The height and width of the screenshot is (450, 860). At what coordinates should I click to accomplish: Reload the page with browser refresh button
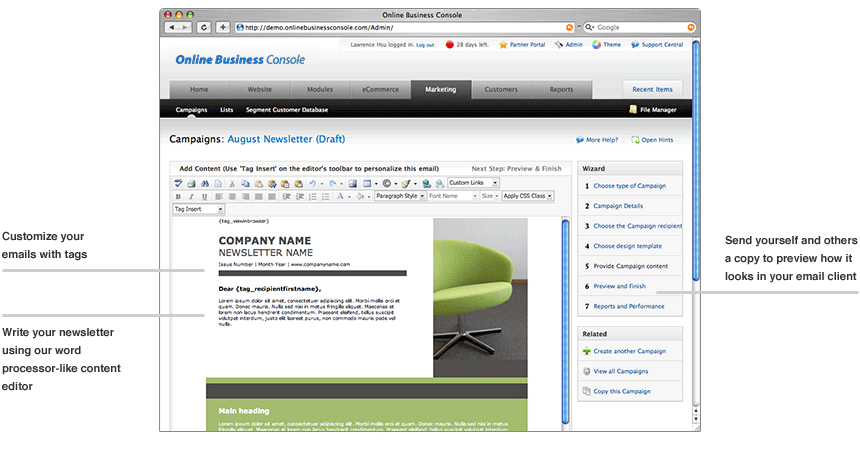pyautogui.click(x=204, y=27)
